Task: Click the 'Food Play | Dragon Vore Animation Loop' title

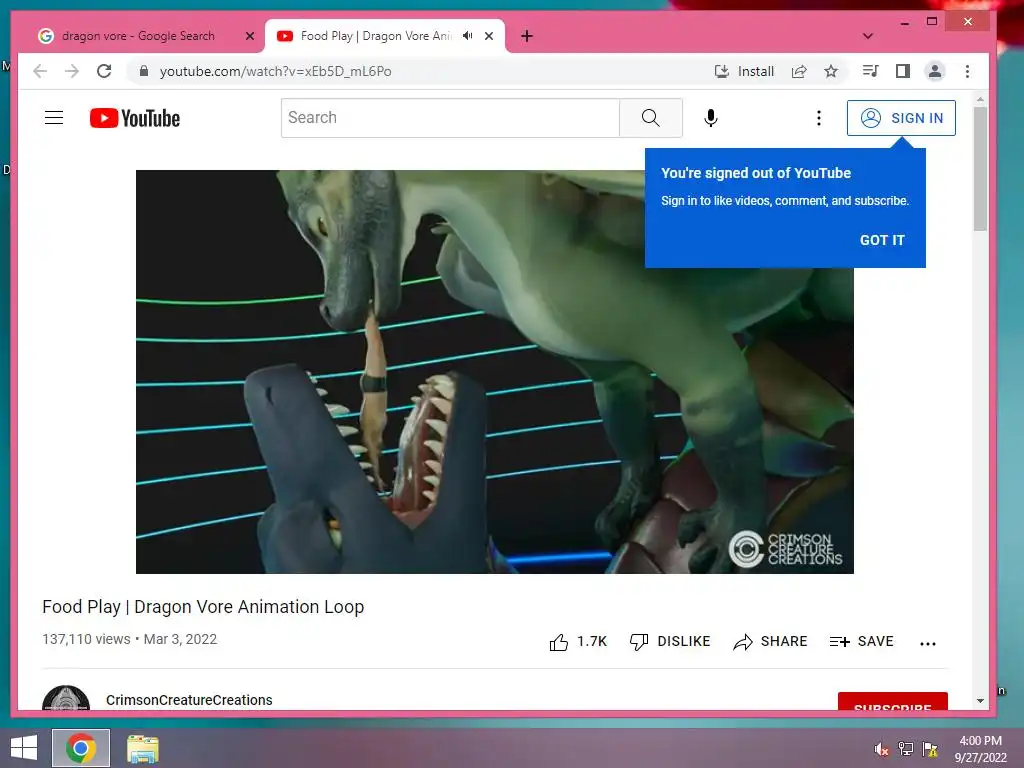Action: coord(203,607)
